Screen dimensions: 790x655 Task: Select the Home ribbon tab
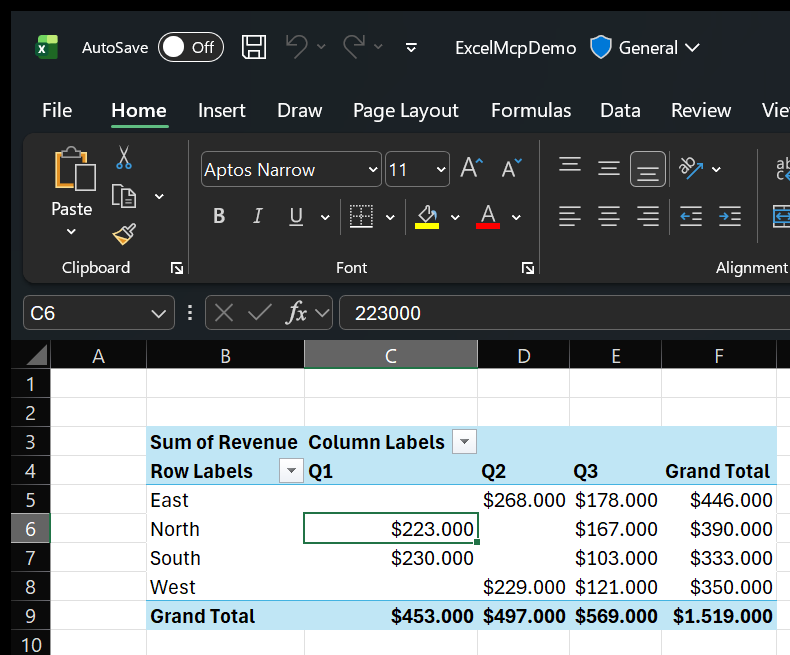[139, 110]
